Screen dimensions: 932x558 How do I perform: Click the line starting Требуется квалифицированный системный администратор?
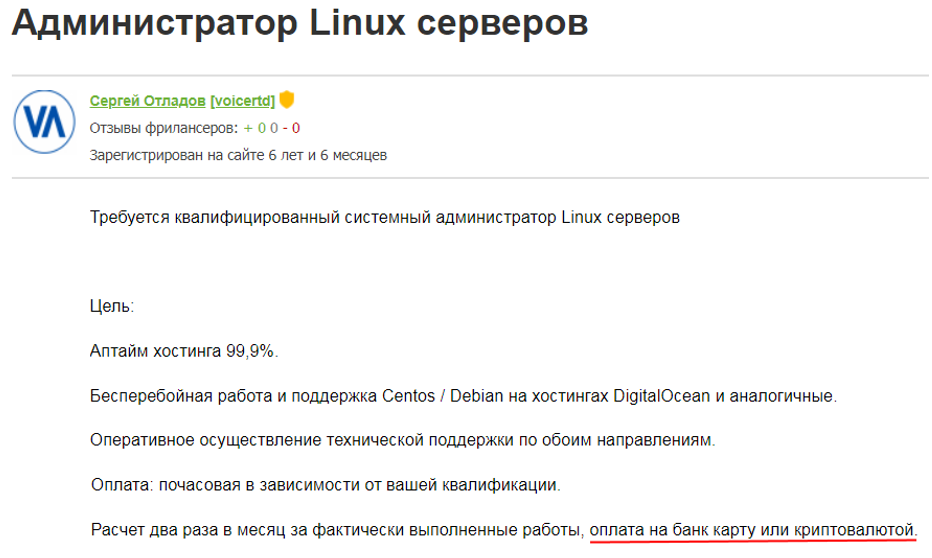tap(385, 217)
